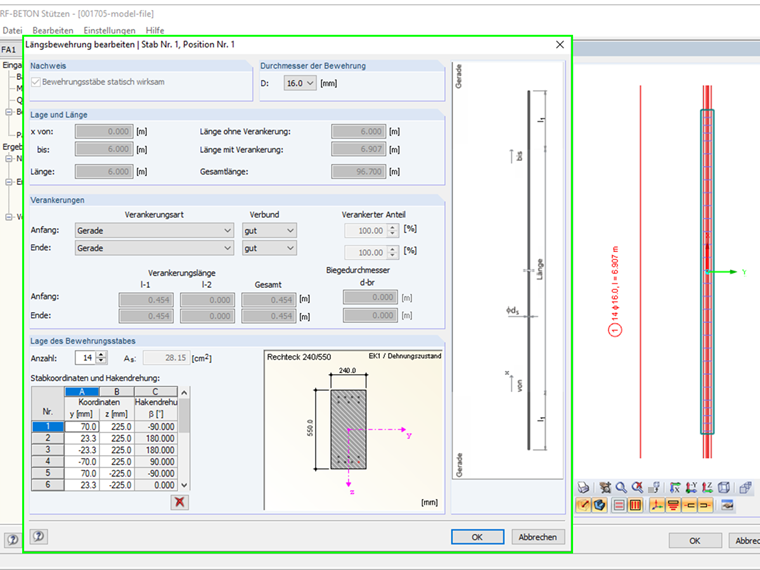Click the left-opening red bracket bar icon
Viewport: 760px width, 570px height.
689,505
